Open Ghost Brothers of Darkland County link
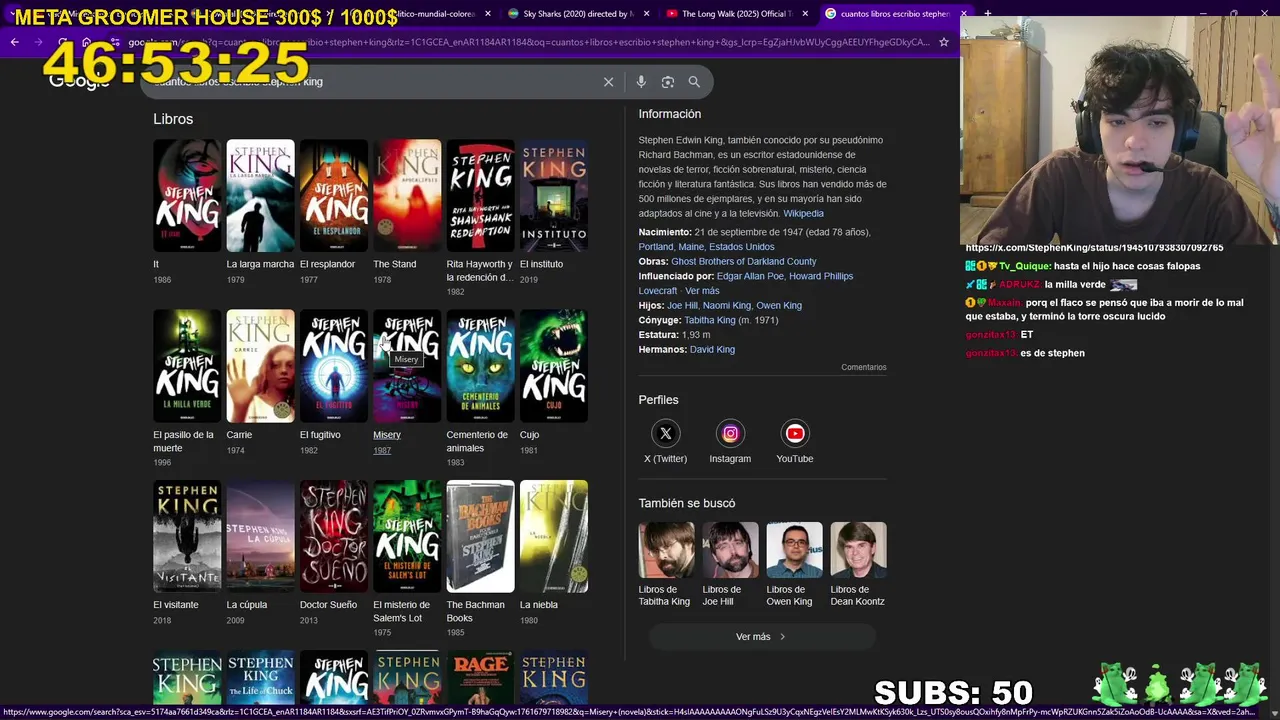 point(744,262)
